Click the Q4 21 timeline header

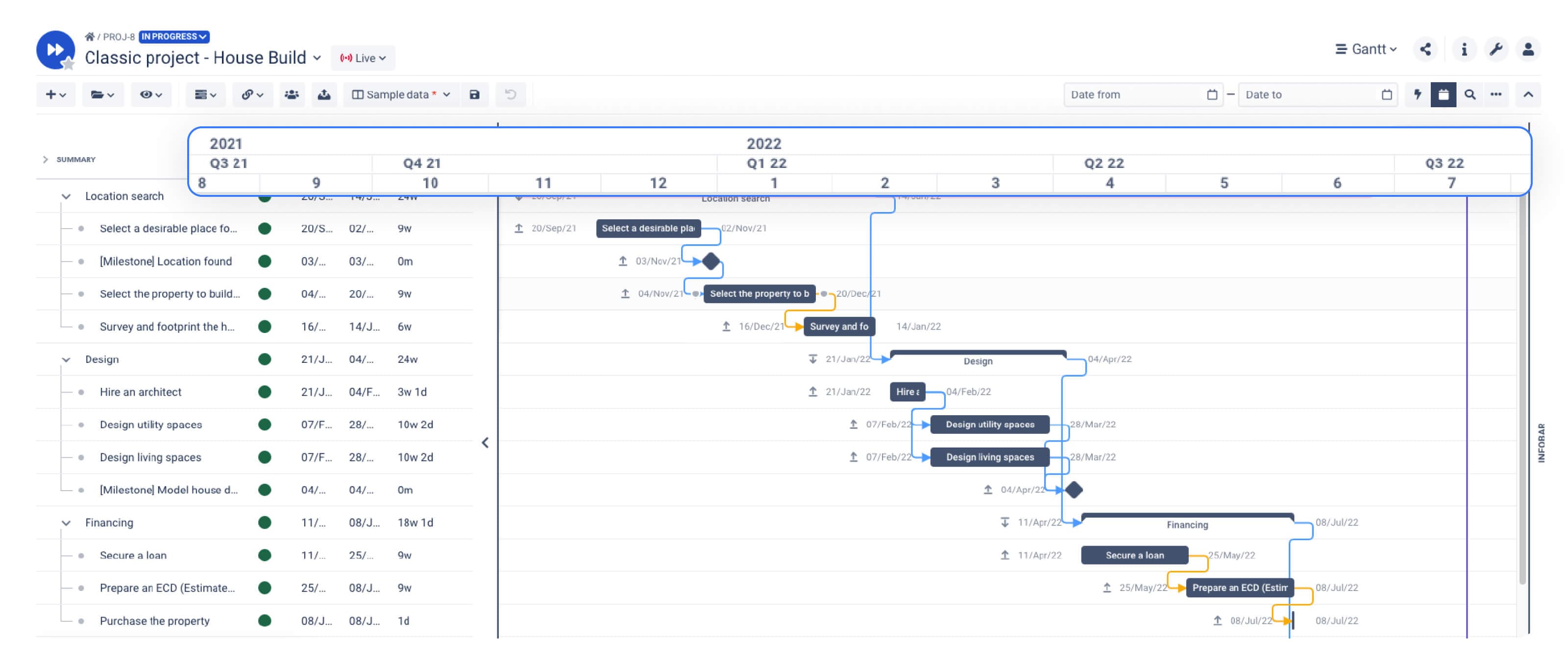tap(422, 163)
